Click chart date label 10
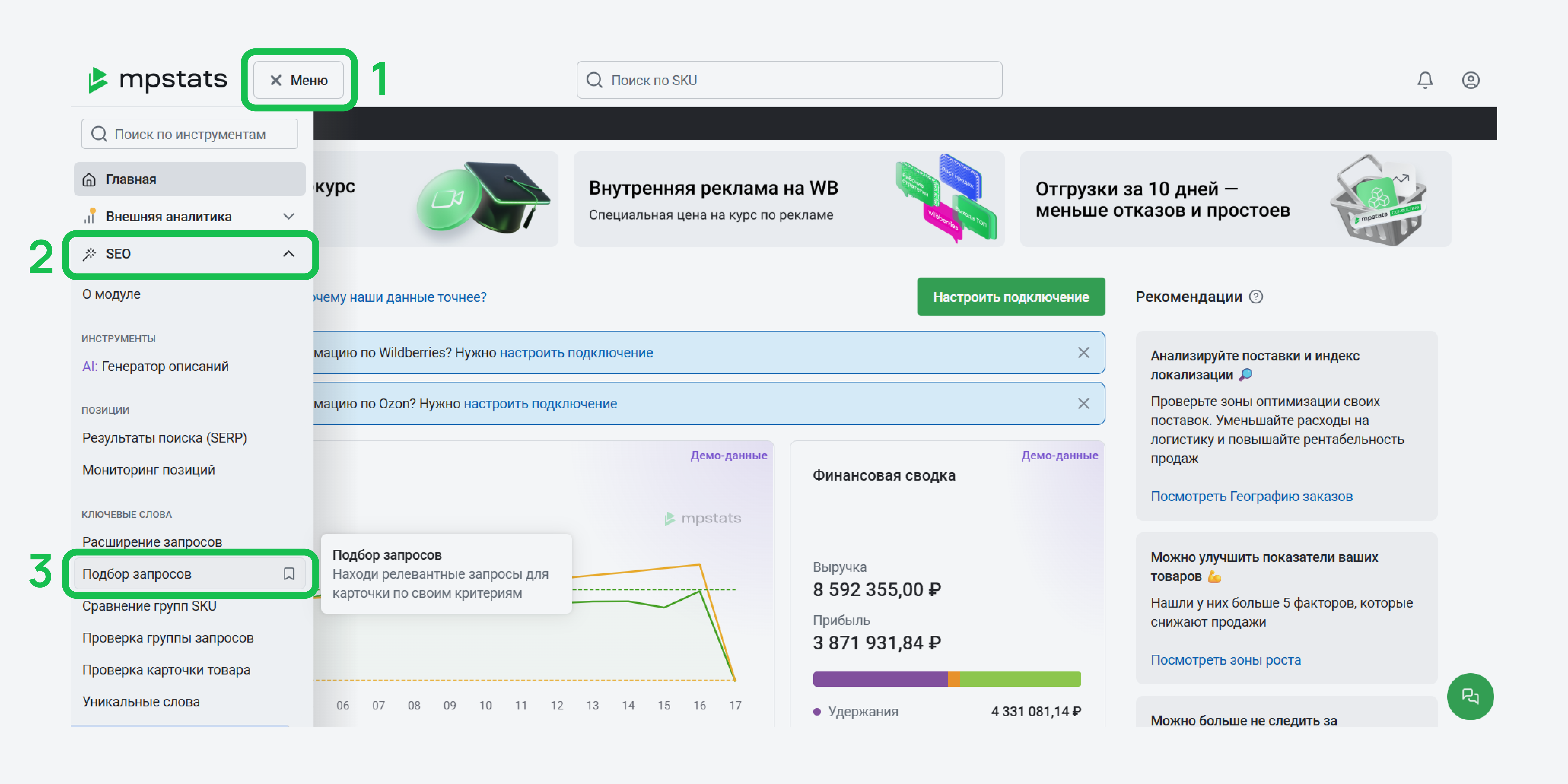This screenshot has height=784, width=1568. [x=485, y=705]
